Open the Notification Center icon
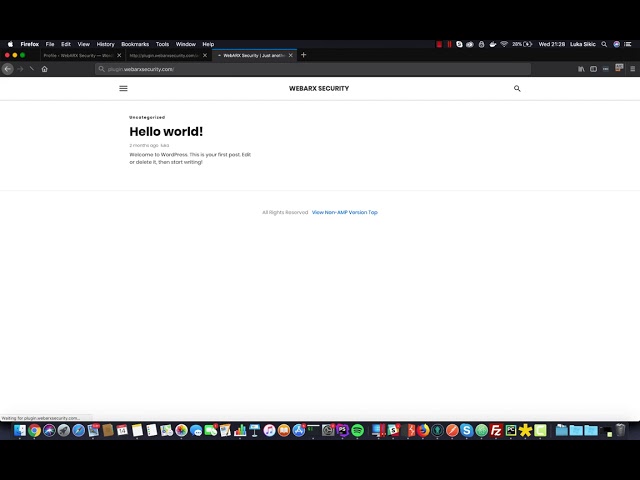The height and width of the screenshot is (480, 640). coord(628,44)
